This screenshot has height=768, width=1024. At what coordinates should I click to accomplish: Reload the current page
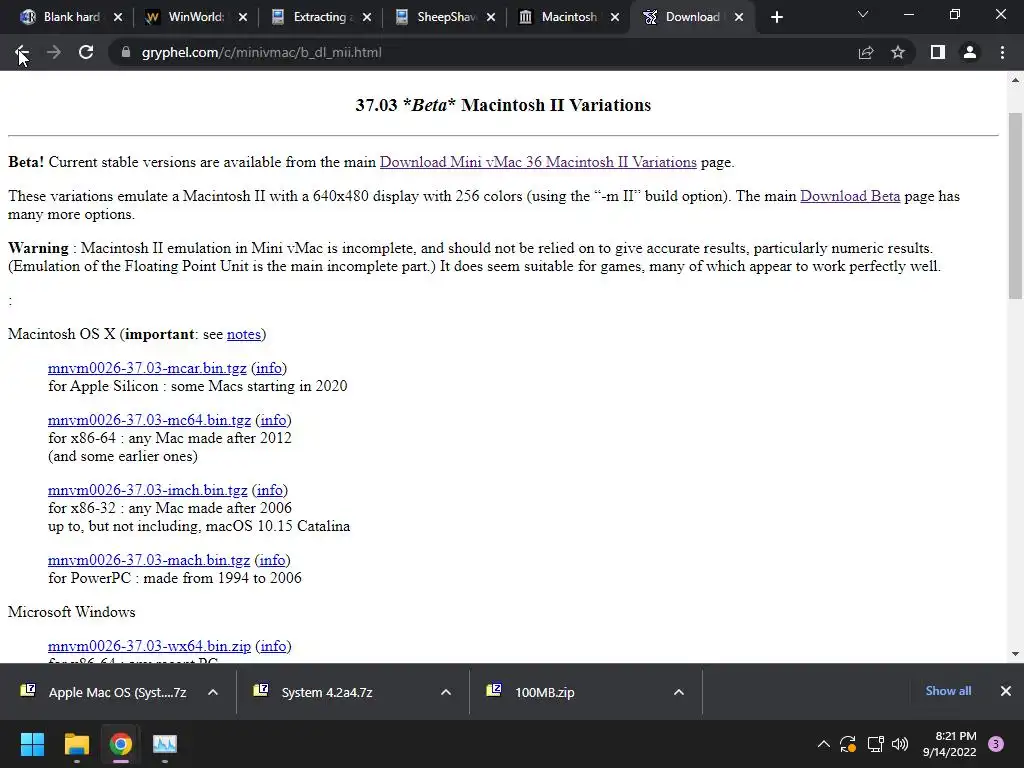pos(86,53)
